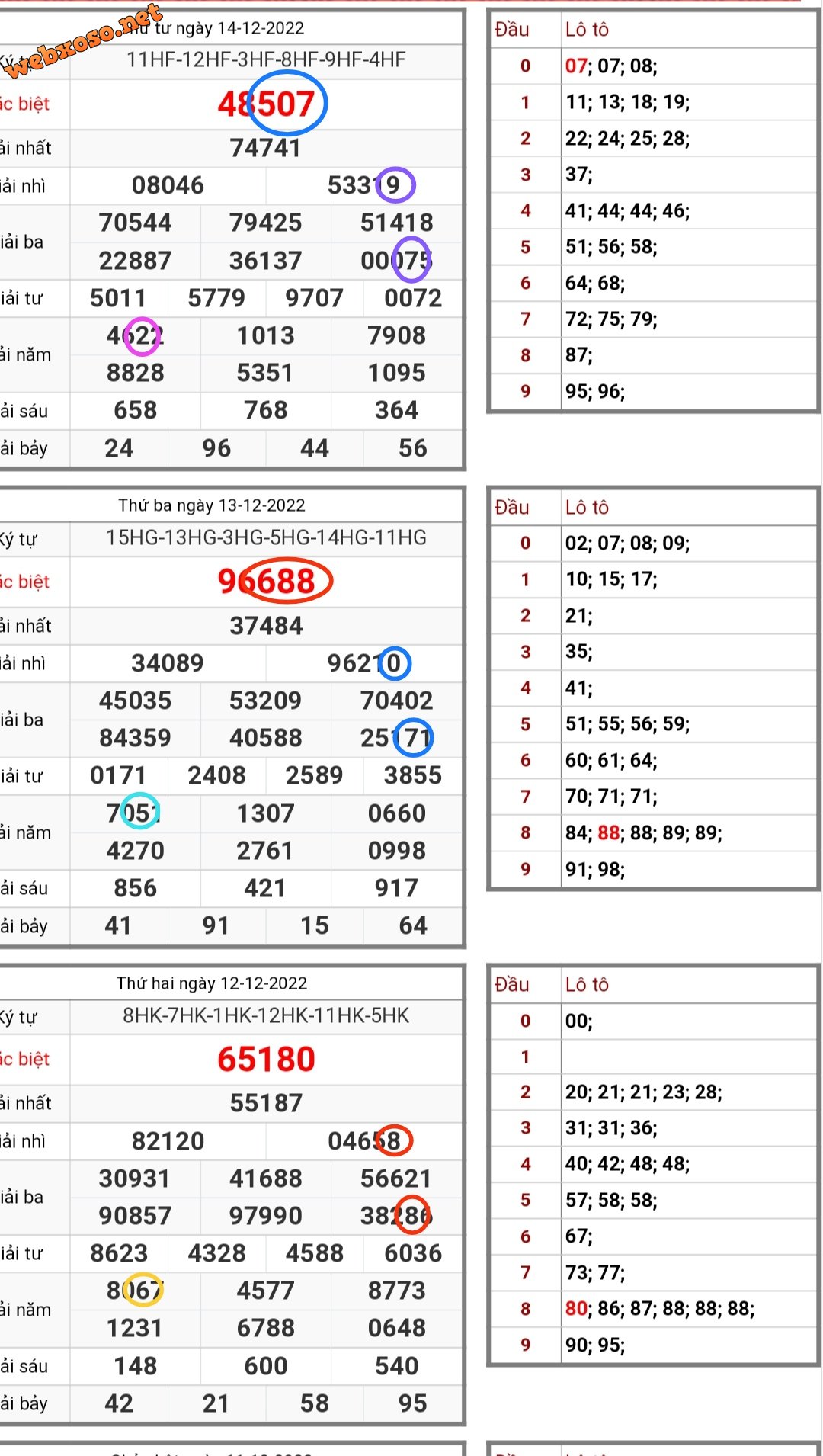Select the number 2589
823x1456 pixels.
[315, 775]
